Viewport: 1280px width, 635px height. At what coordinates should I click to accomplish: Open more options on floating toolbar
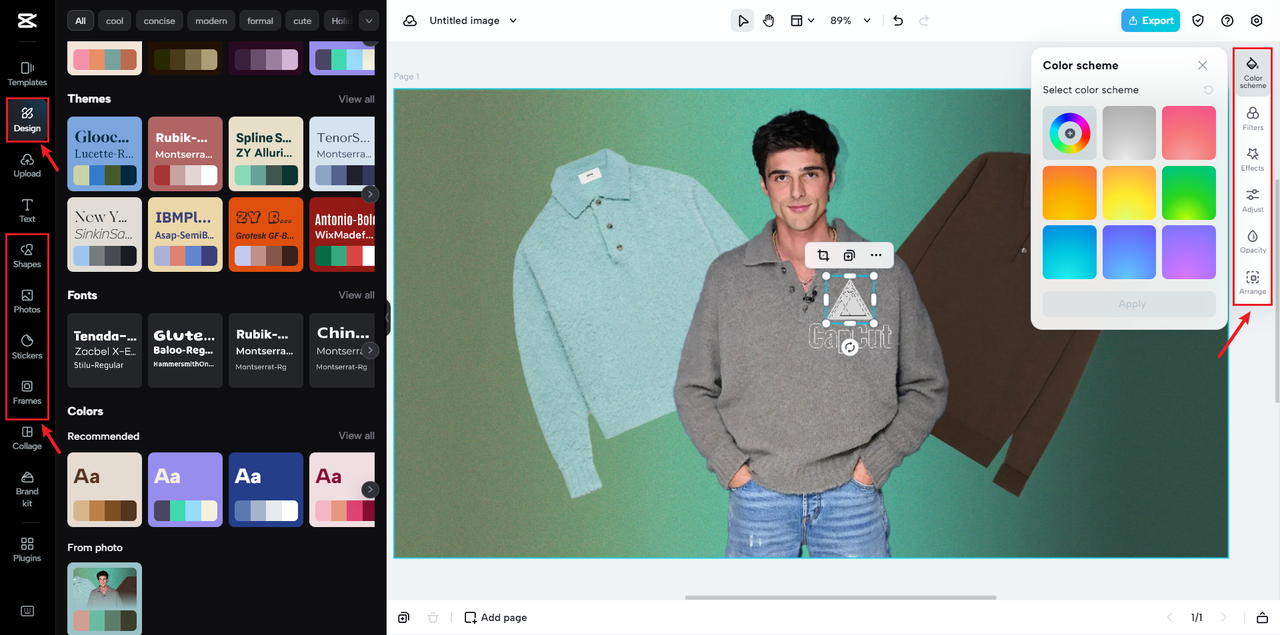876,256
